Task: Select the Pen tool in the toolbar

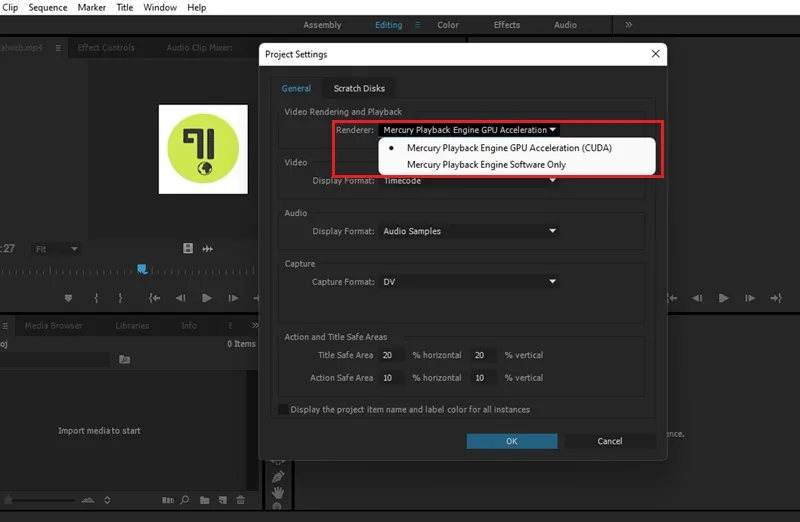Action: coord(278,477)
